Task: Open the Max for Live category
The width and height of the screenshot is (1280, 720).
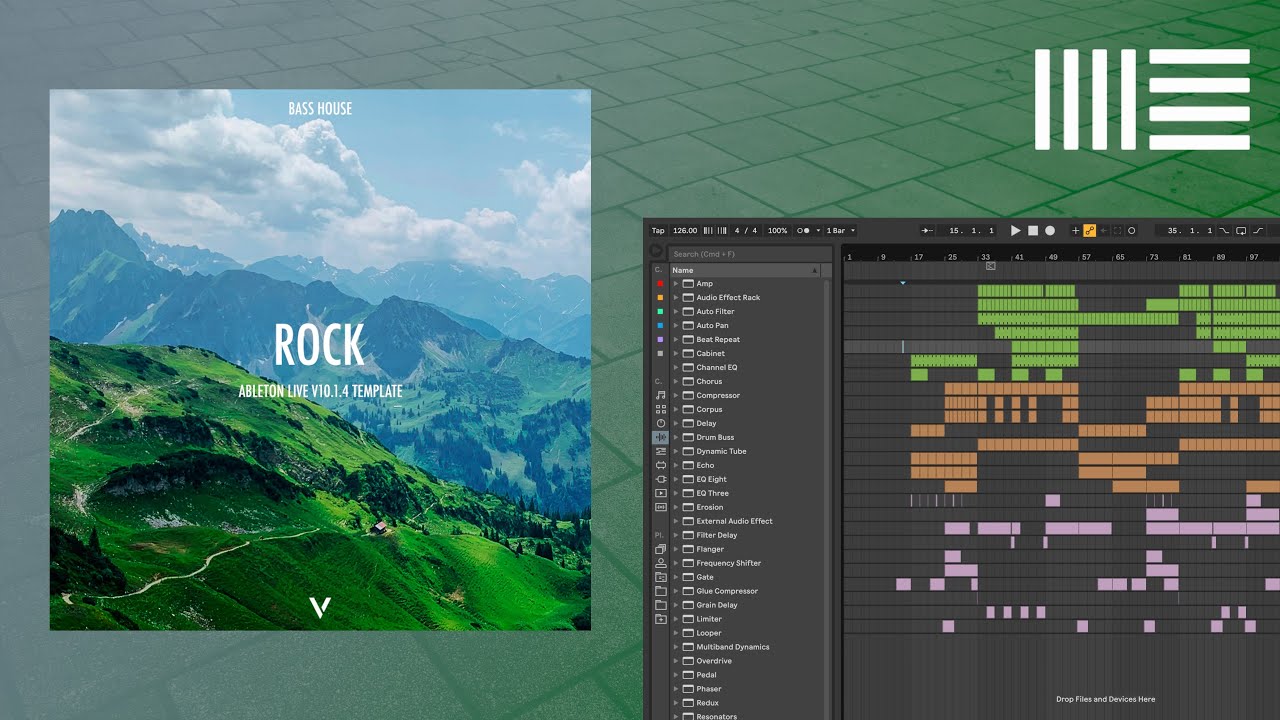Action: pyautogui.click(x=660, y=465)
